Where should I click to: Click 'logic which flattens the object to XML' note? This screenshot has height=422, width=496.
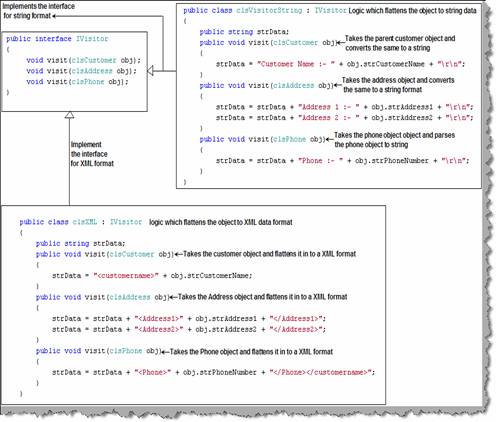click(x=221, y=222)
